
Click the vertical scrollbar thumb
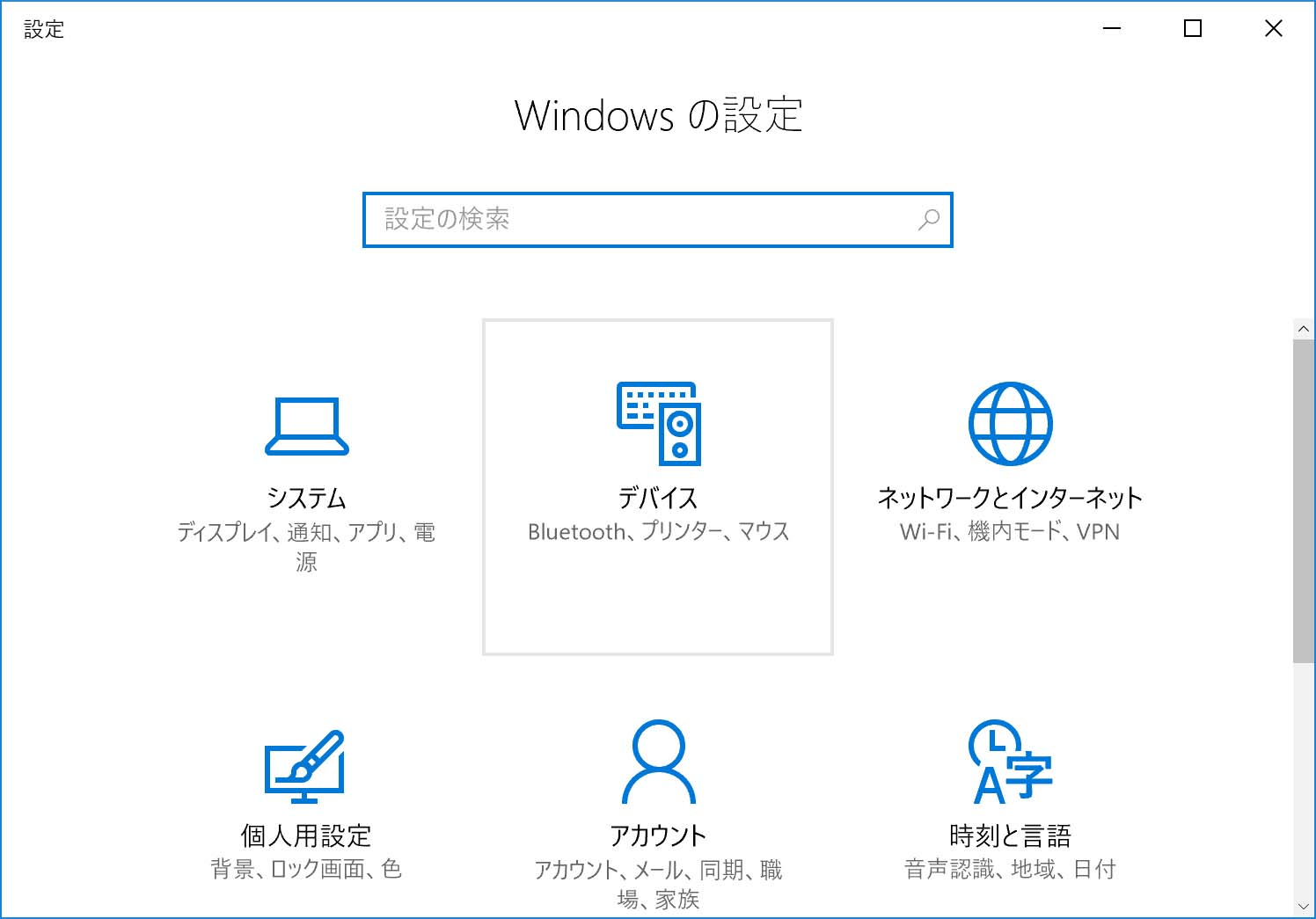coord(1303,500)
